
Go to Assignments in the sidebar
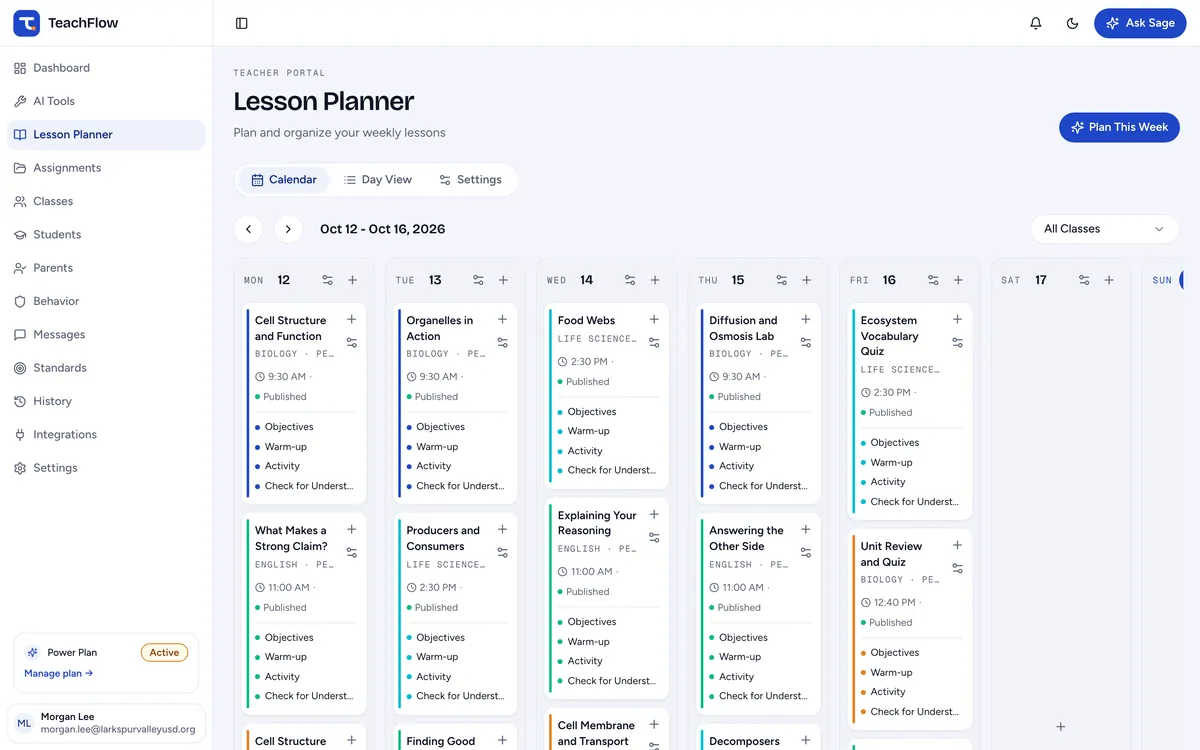(106, 168)
